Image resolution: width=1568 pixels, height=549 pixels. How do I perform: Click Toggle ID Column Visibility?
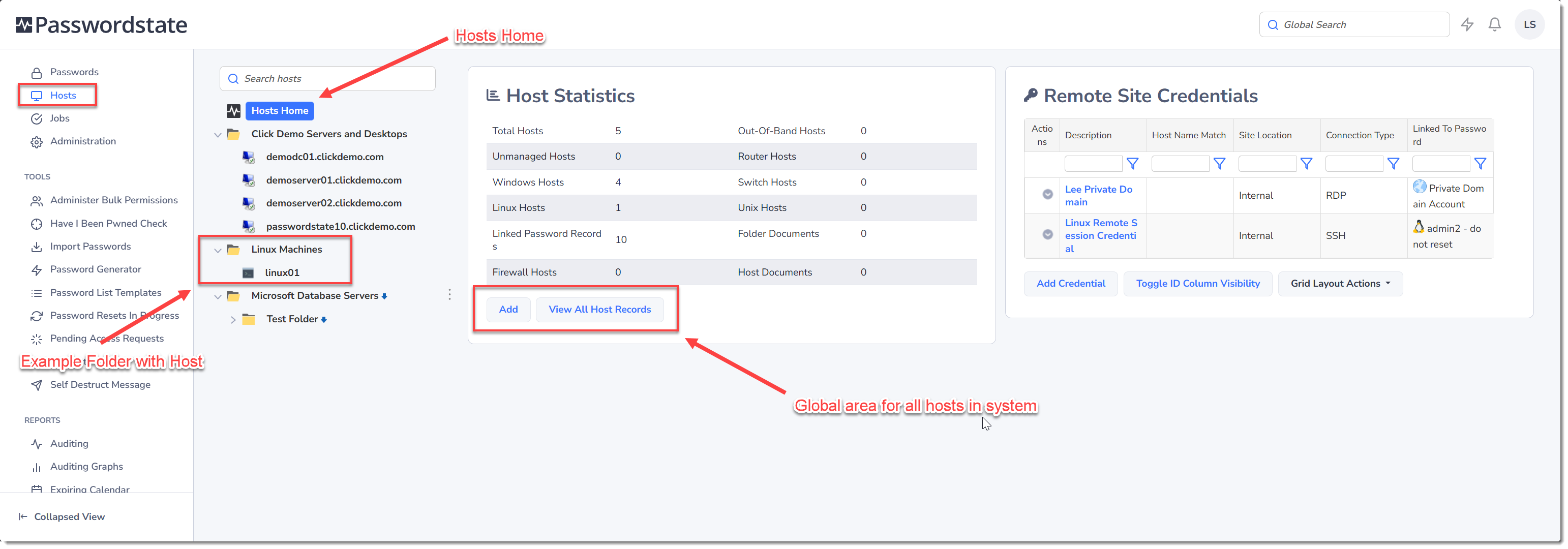pos(1197,284)
